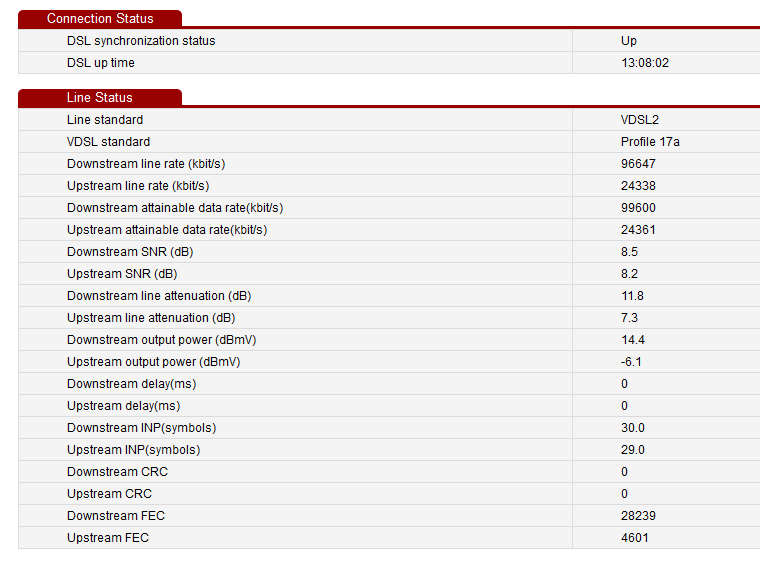
Task: Select Downstream output power value 14.4
Action: [x=632, y=340]
